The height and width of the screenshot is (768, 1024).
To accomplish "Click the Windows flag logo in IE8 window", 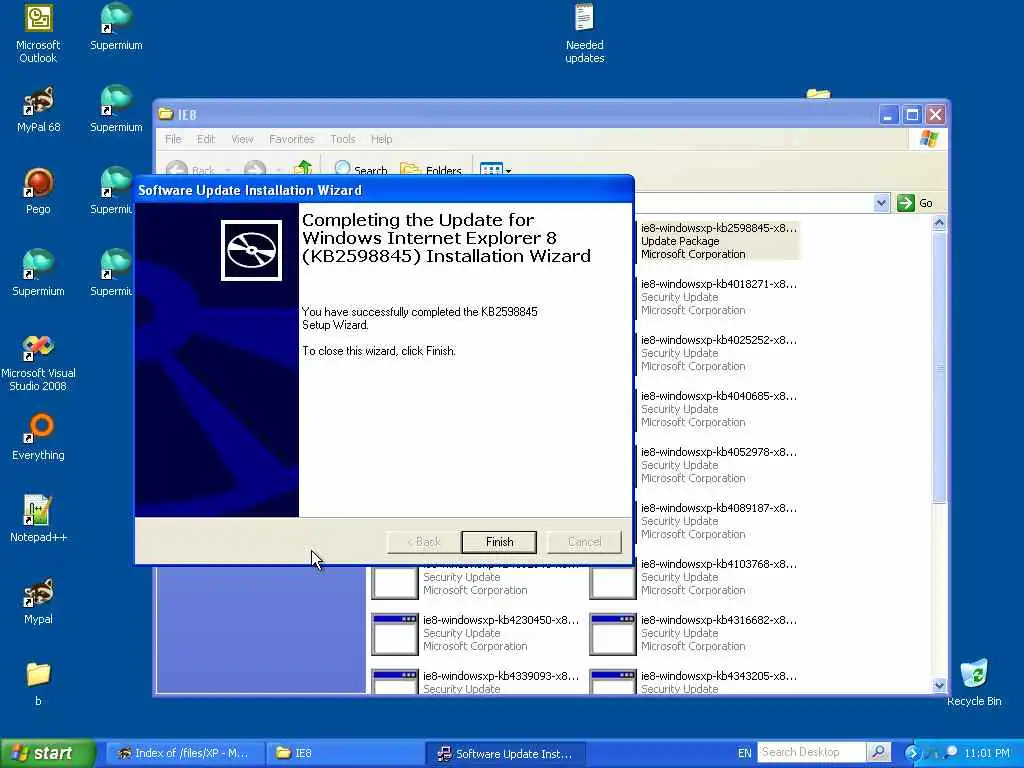I will 928,139.
